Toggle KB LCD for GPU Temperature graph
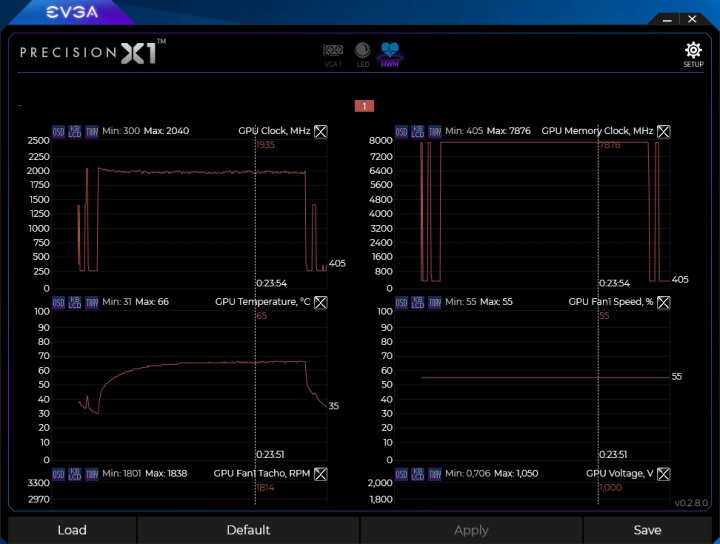Screen dimensions: 720x544 [75, 303]
